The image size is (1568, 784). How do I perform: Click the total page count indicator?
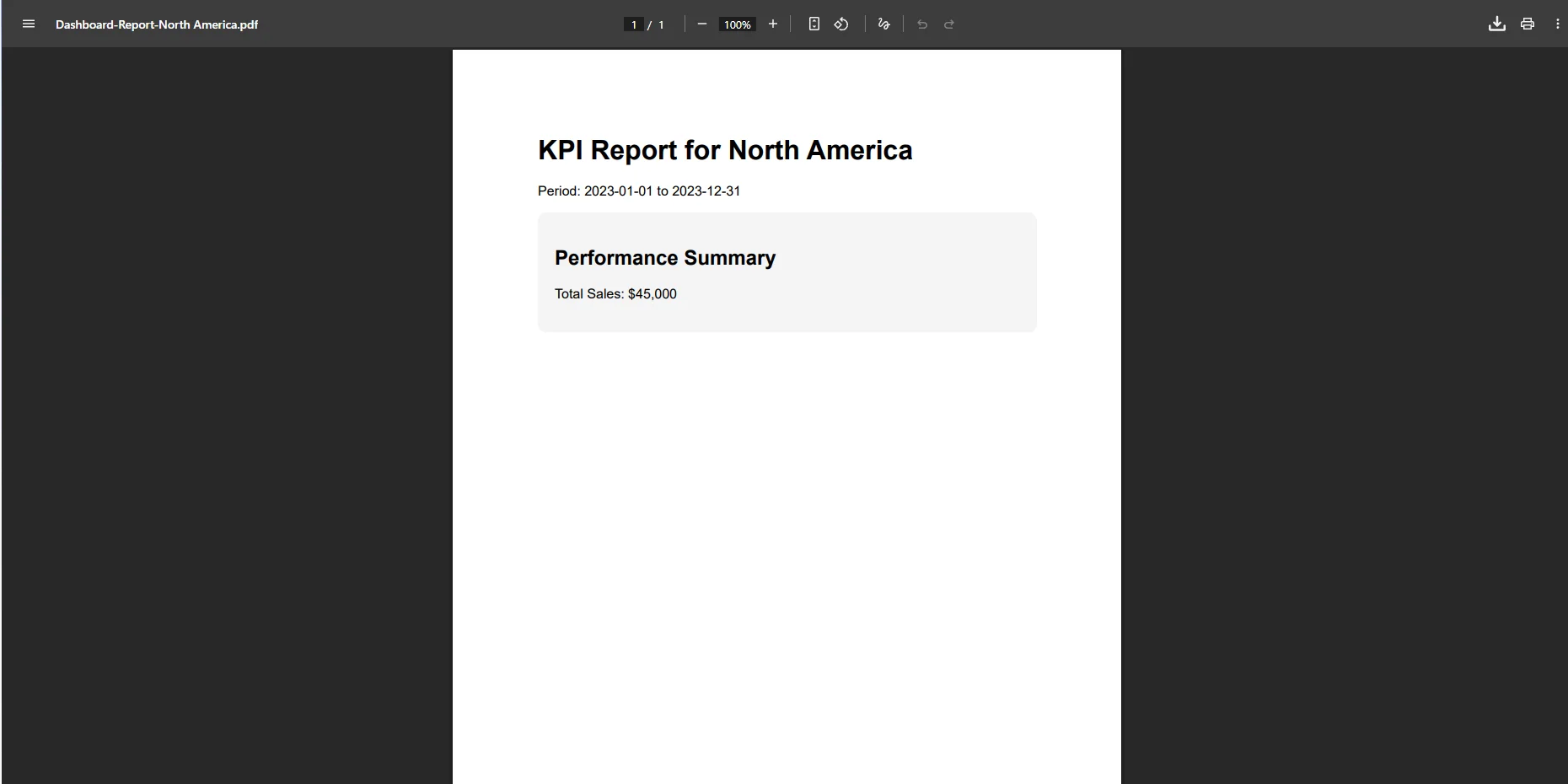[x=663, y=24]
